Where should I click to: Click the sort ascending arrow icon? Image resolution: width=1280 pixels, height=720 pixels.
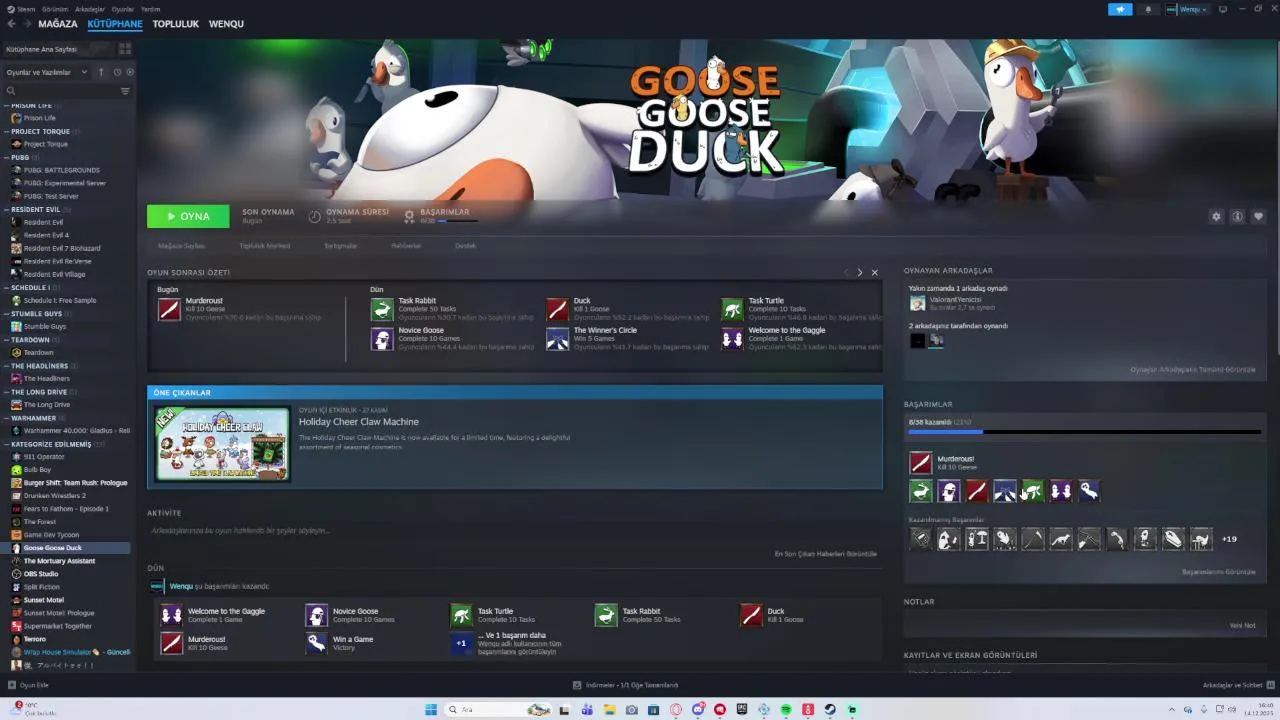[101, 72]
